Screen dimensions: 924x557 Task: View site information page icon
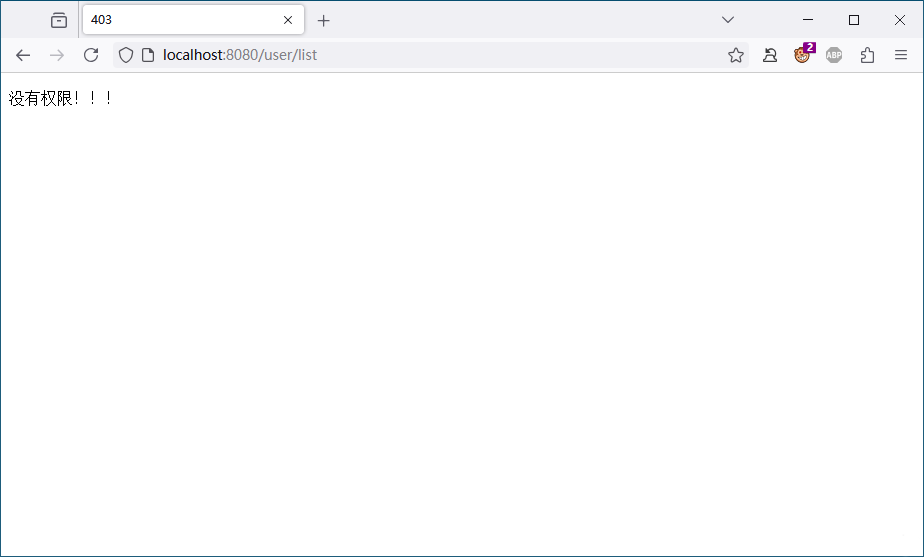(x=148, y=55)
